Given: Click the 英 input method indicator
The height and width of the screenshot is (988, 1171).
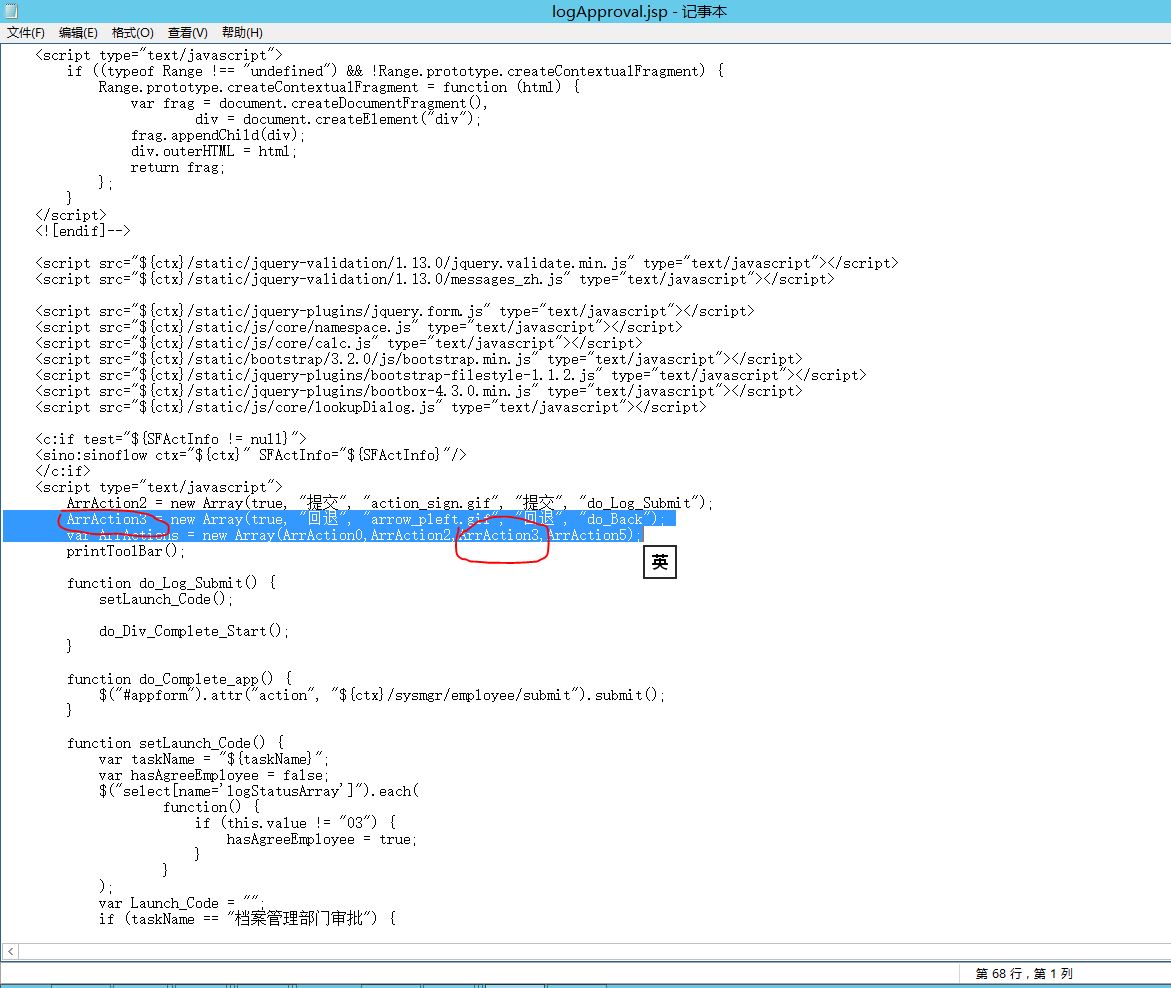Looking at the screenshot, I should pyautogui.click(x=659, y=562).
